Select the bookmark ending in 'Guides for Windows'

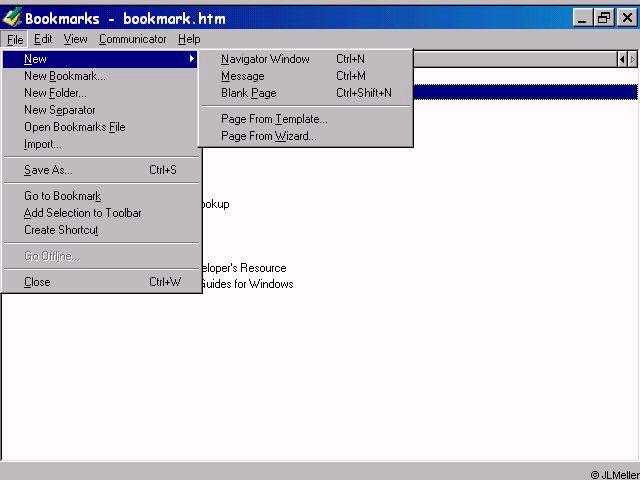point(247,284)
